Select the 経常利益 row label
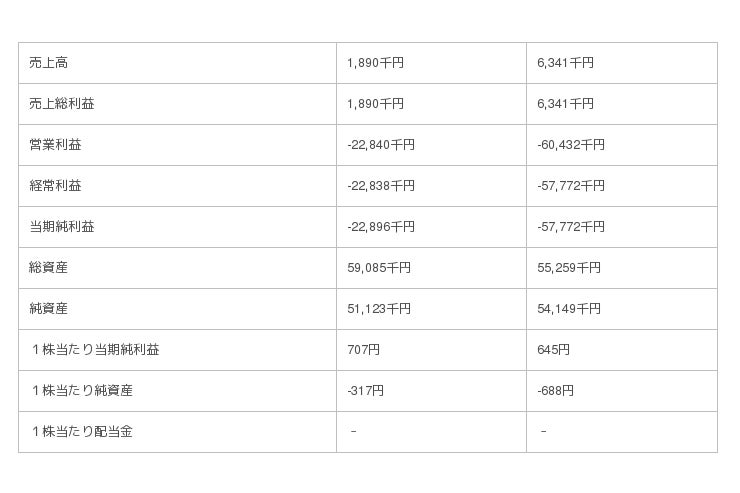This screenshot has height=493, width=740. pyautogui.click(x=55, y=186)
